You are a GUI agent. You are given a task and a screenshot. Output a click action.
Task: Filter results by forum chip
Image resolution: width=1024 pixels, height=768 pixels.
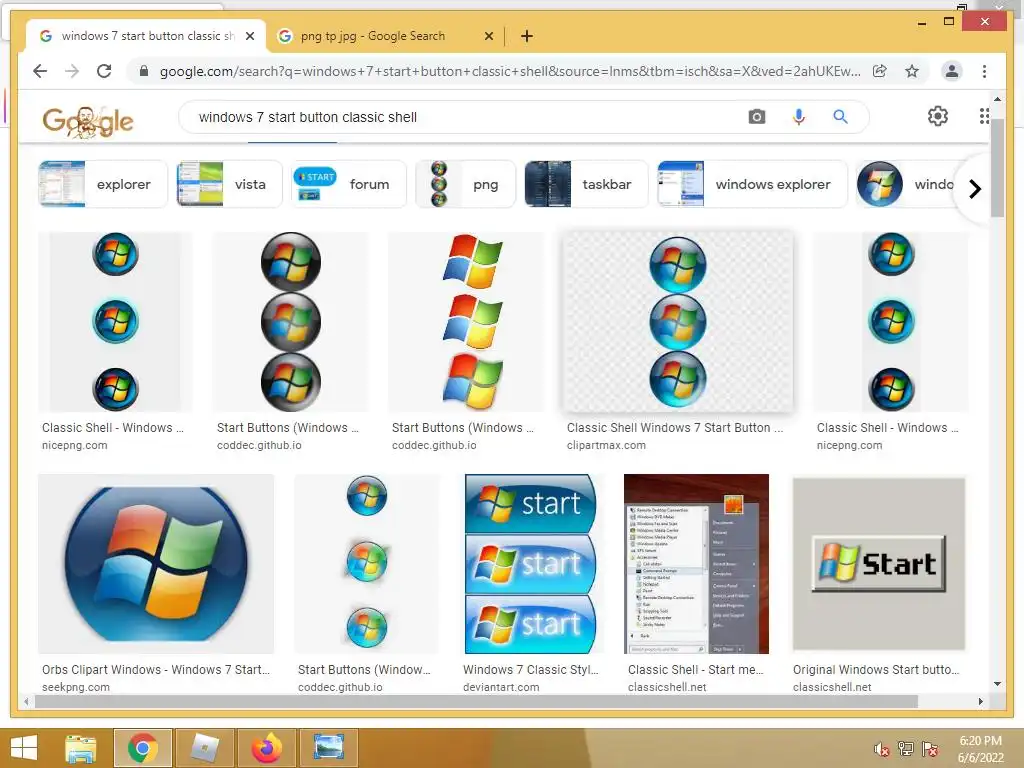point(348,184)
